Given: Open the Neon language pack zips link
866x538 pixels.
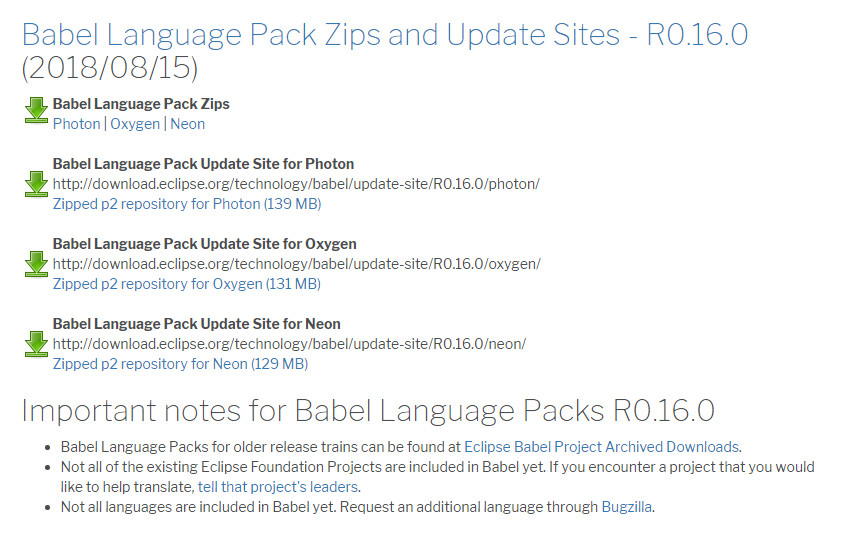Looking at the screenshot, I should (x=188, y=124).
